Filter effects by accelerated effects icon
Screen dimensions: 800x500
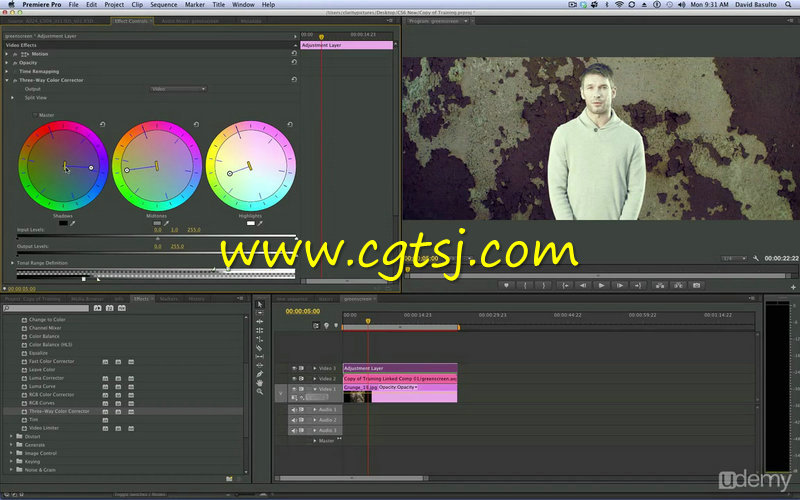click(x=97, y=308)
